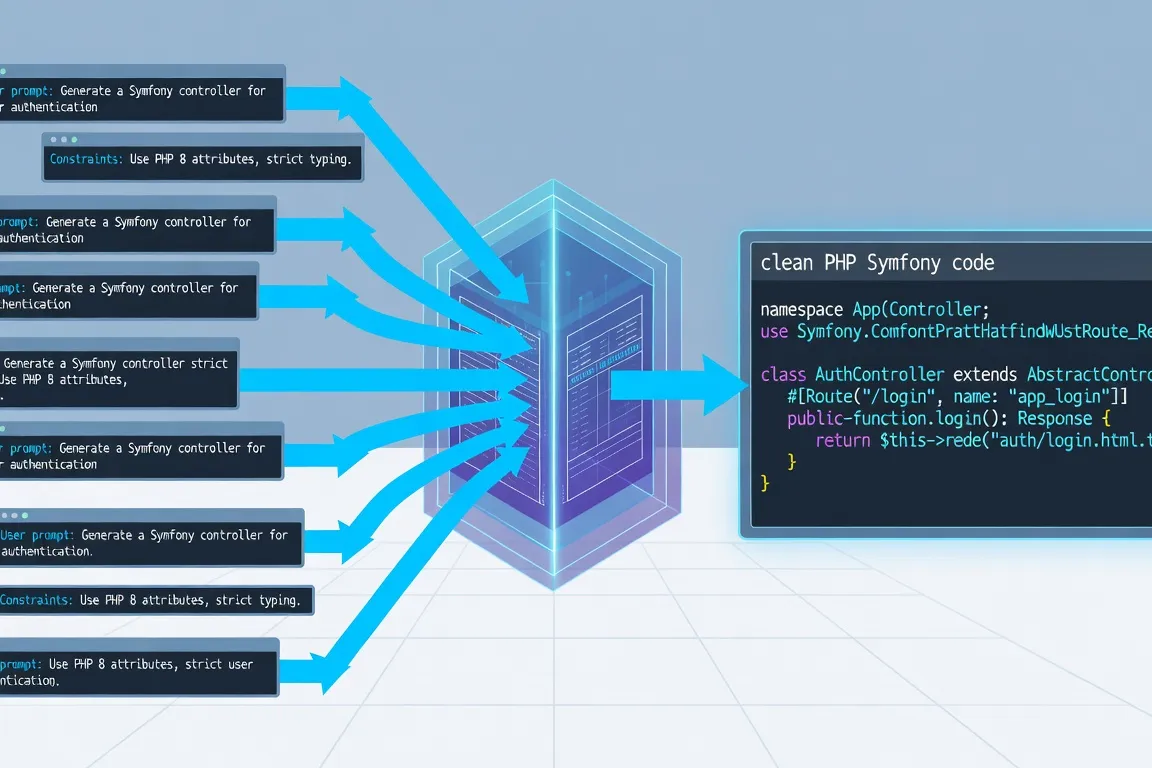
Task: Click the "class" keyword in the code panel
Action: pos(783,374)
